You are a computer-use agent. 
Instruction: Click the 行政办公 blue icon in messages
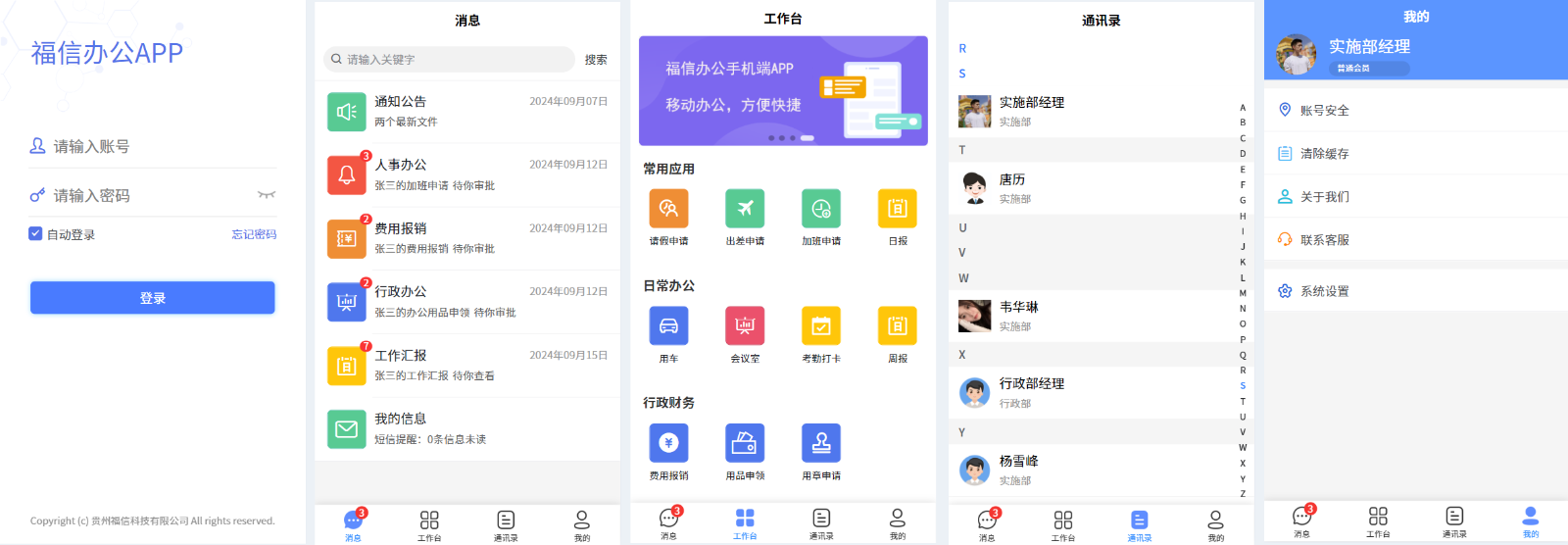pos(347,302)
